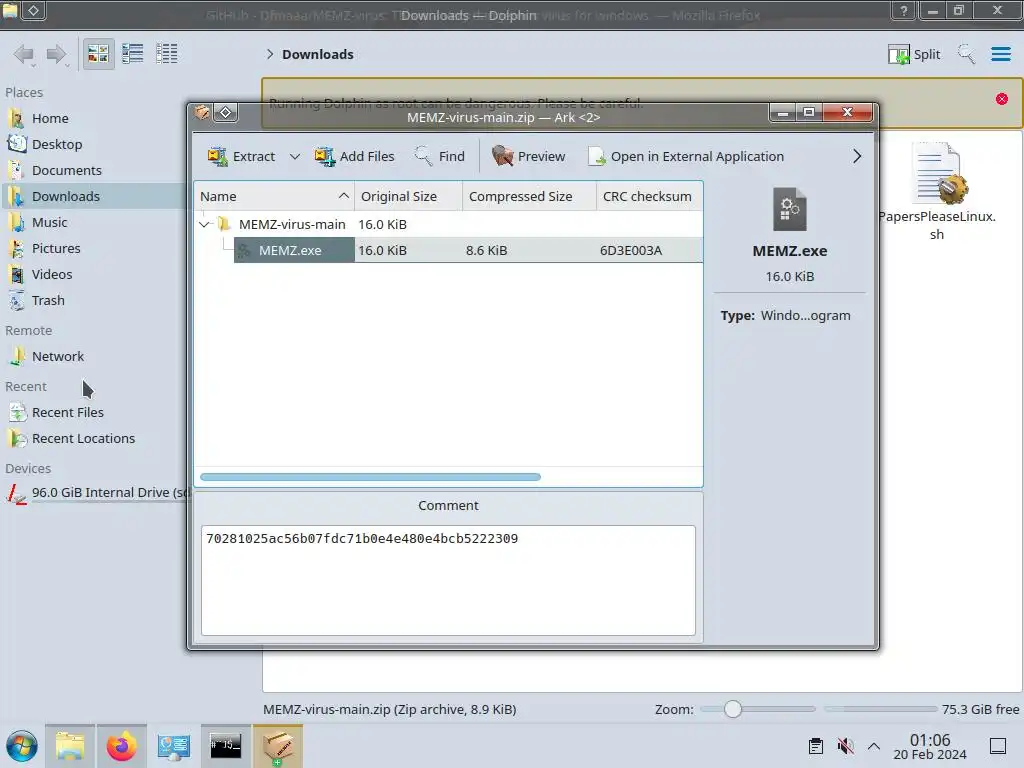The width and height of the screenshot is (1024, 768).
Task: Toggle Split view in Dolphin
Action: (914, 54)
